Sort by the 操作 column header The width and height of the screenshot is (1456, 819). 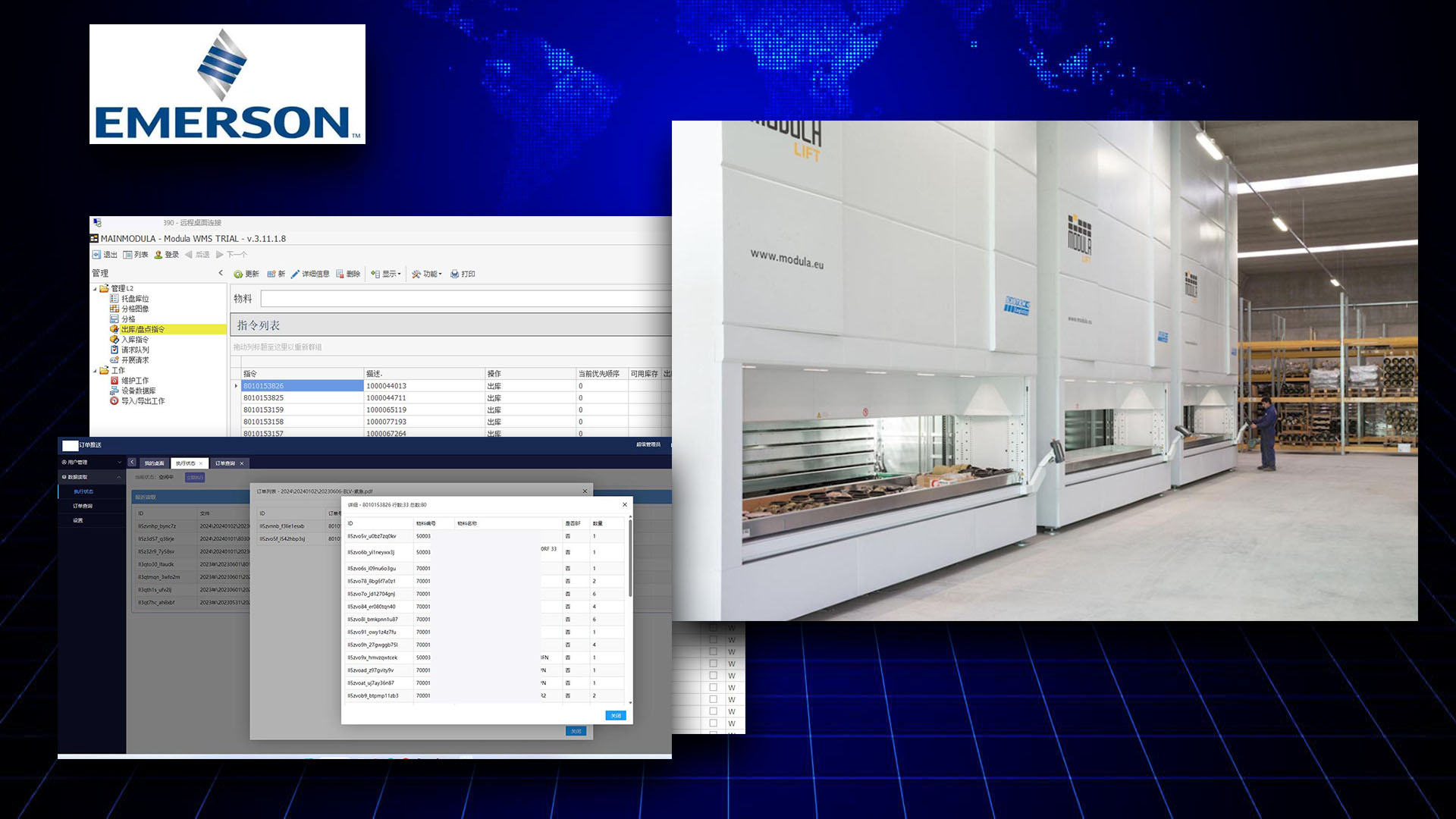pyautogui.click(x=531, y=374)
